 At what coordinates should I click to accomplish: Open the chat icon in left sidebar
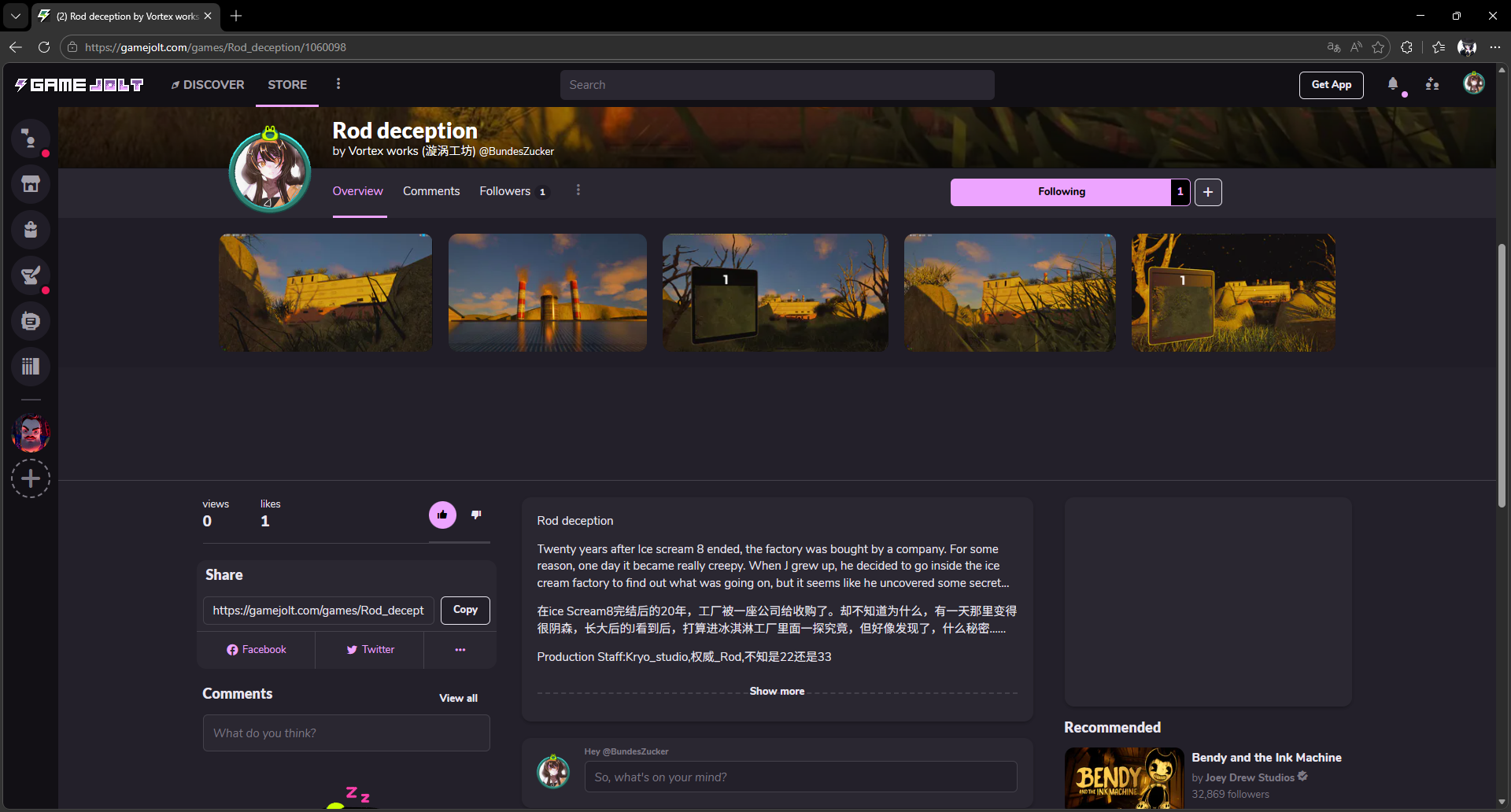click(x=31, y=139)
